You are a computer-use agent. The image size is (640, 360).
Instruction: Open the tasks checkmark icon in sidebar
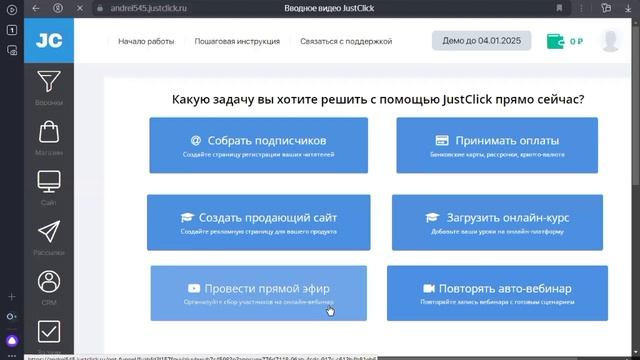coord(49,331)
